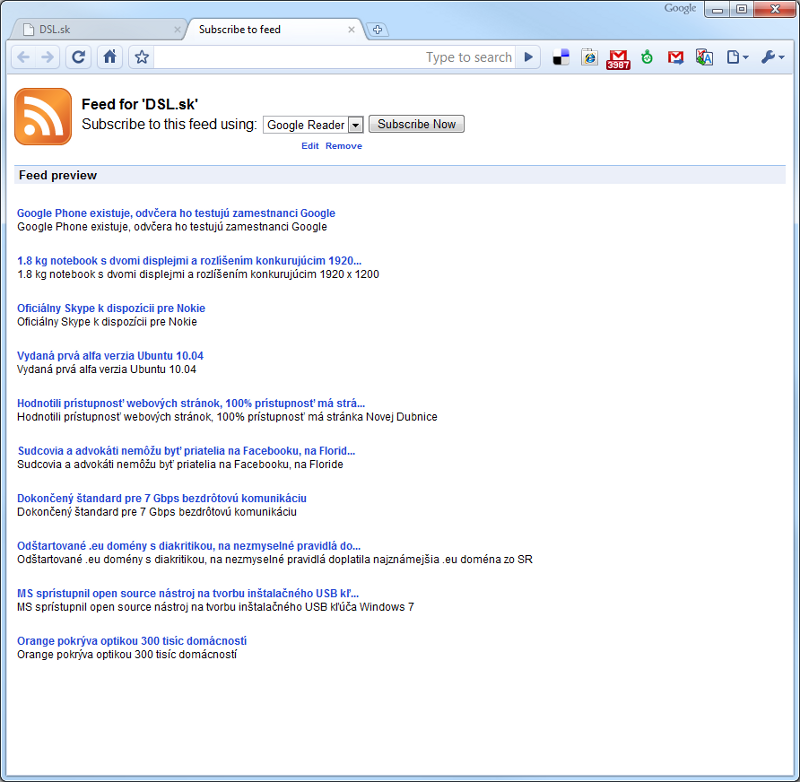Open Vydaná prvá alfa verzia Ubuntu 10.04

pos(110,356)
